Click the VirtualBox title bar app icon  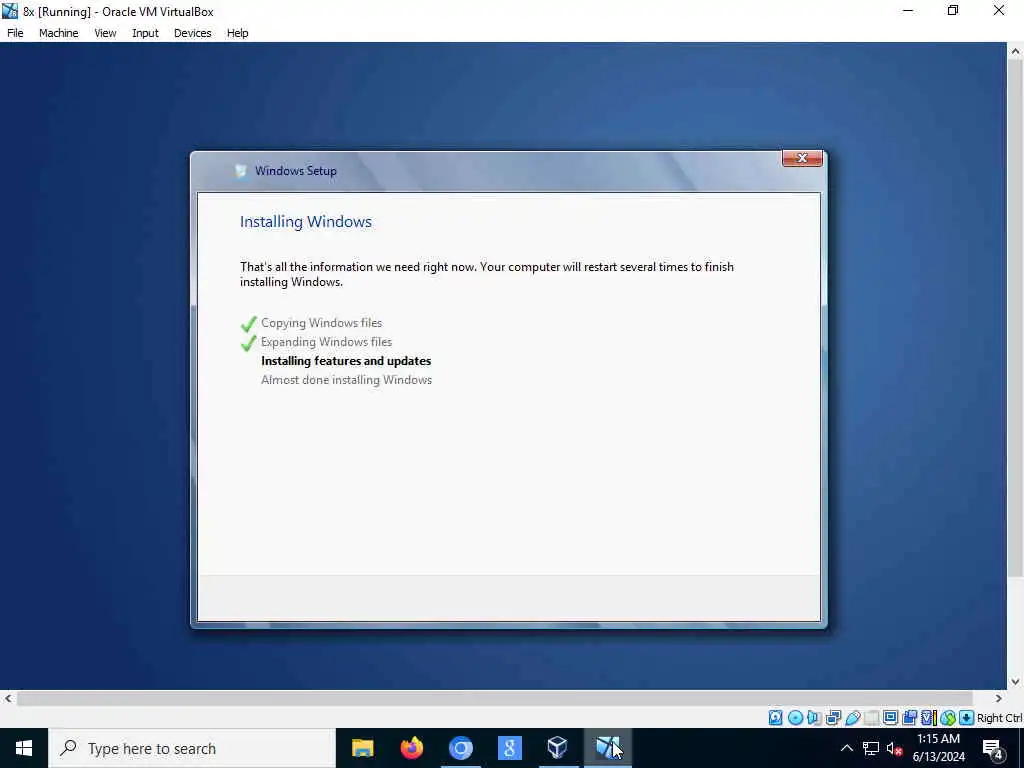[10, 11]
